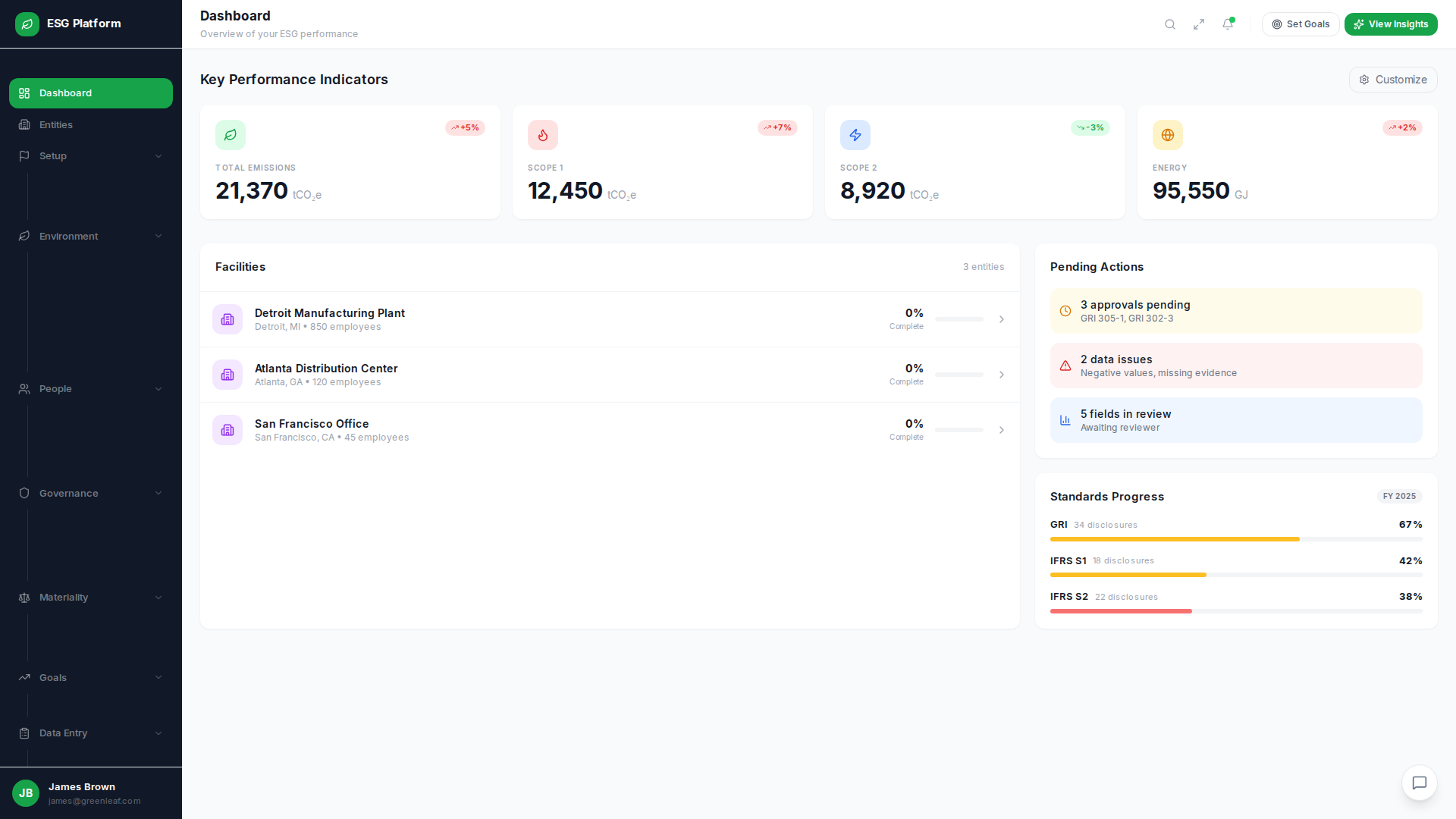Open the Customize KPI button
This screenshot has height=819, width=1456.
tap(1393, 80)
